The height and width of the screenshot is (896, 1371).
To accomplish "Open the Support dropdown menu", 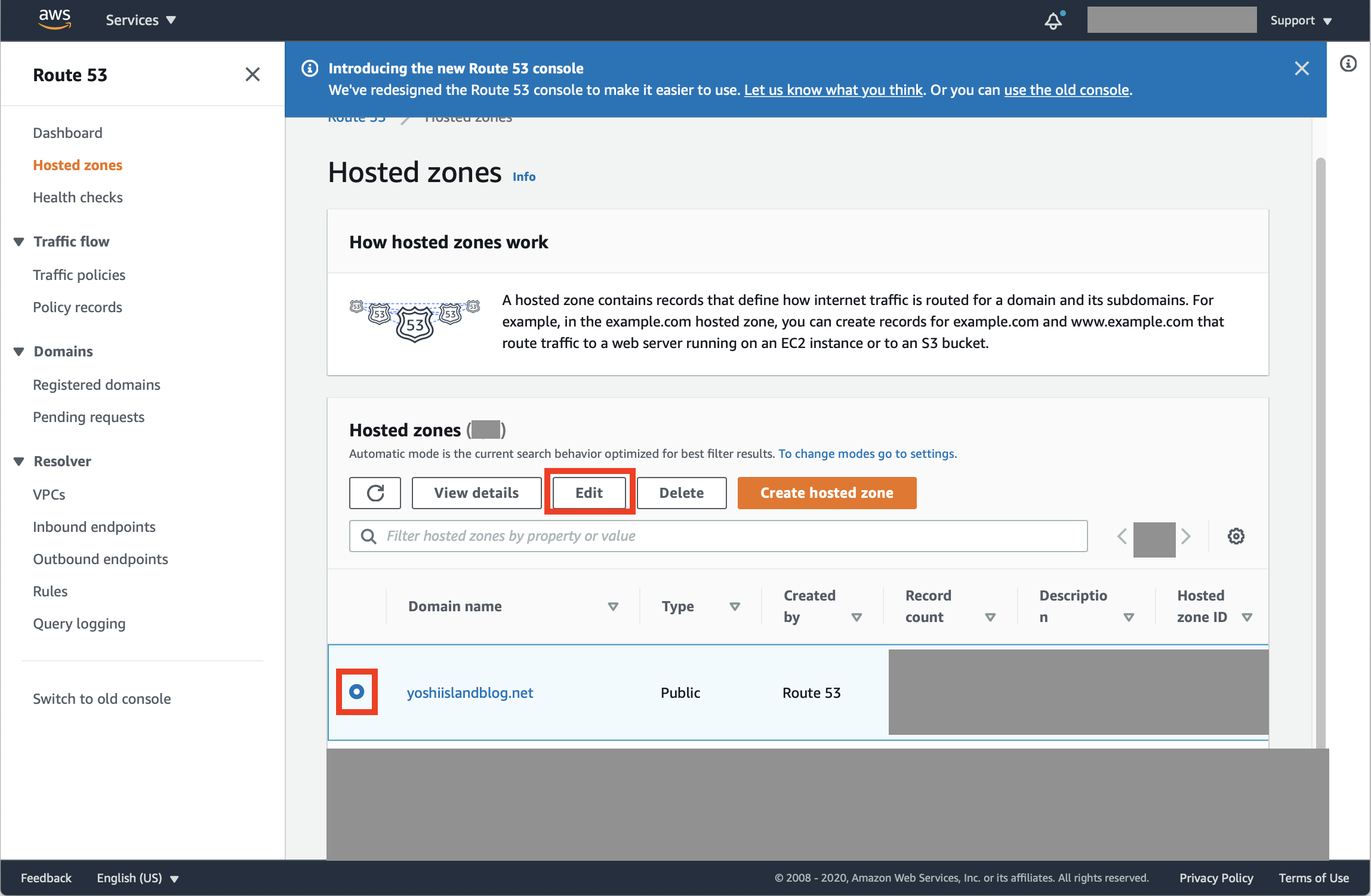I will pyautogui.click(x=1301, y=20).
